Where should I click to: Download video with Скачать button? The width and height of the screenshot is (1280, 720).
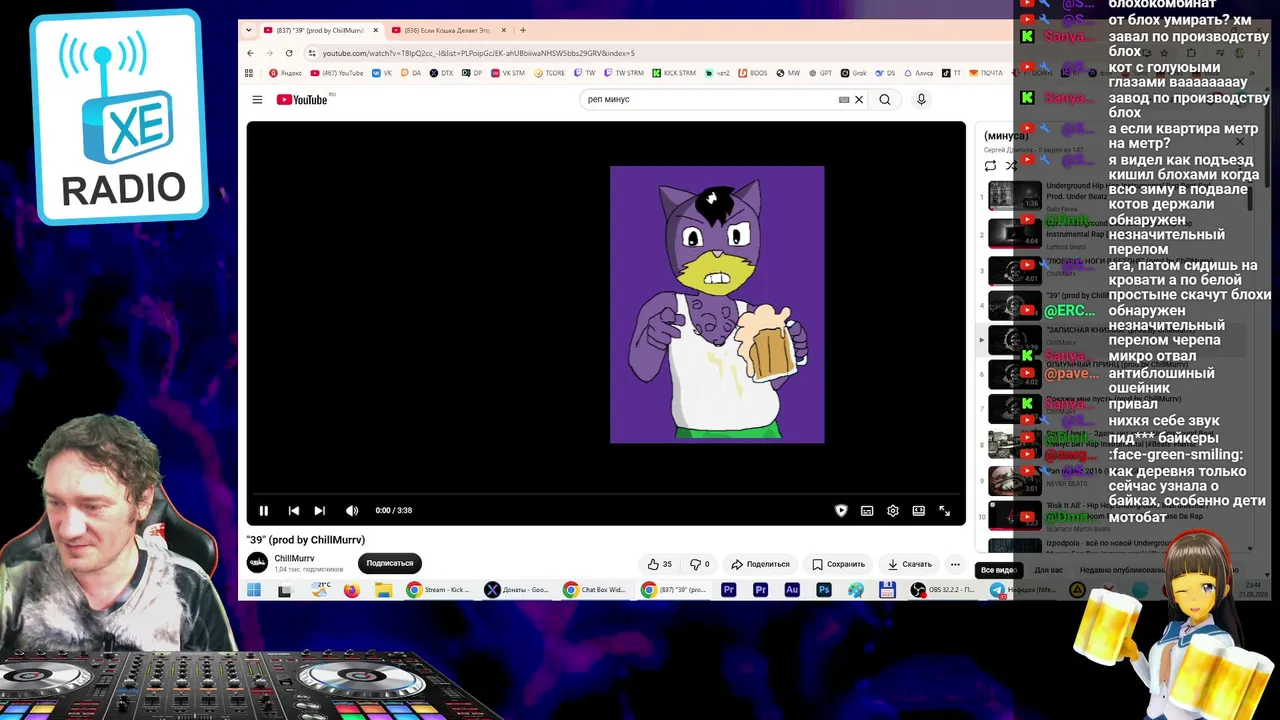pyautogui.click(x=909, y=564)
